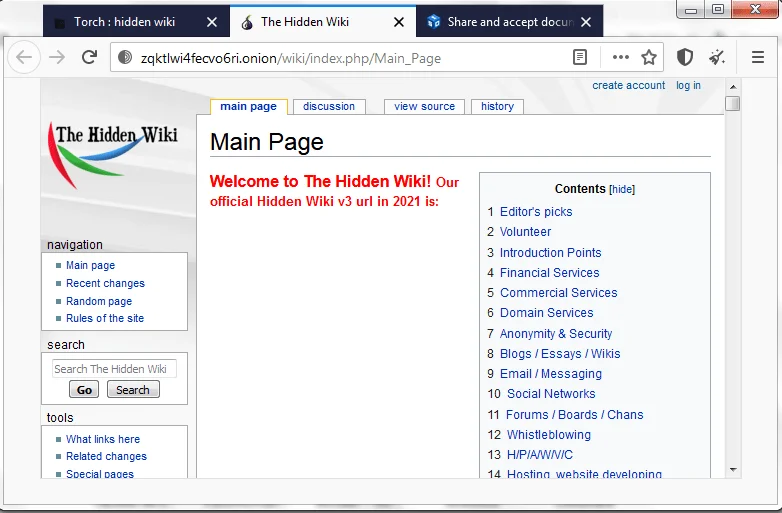Screen dimensions: 782x513
Task: Open Rules of the site link
Action: (105, 318)
